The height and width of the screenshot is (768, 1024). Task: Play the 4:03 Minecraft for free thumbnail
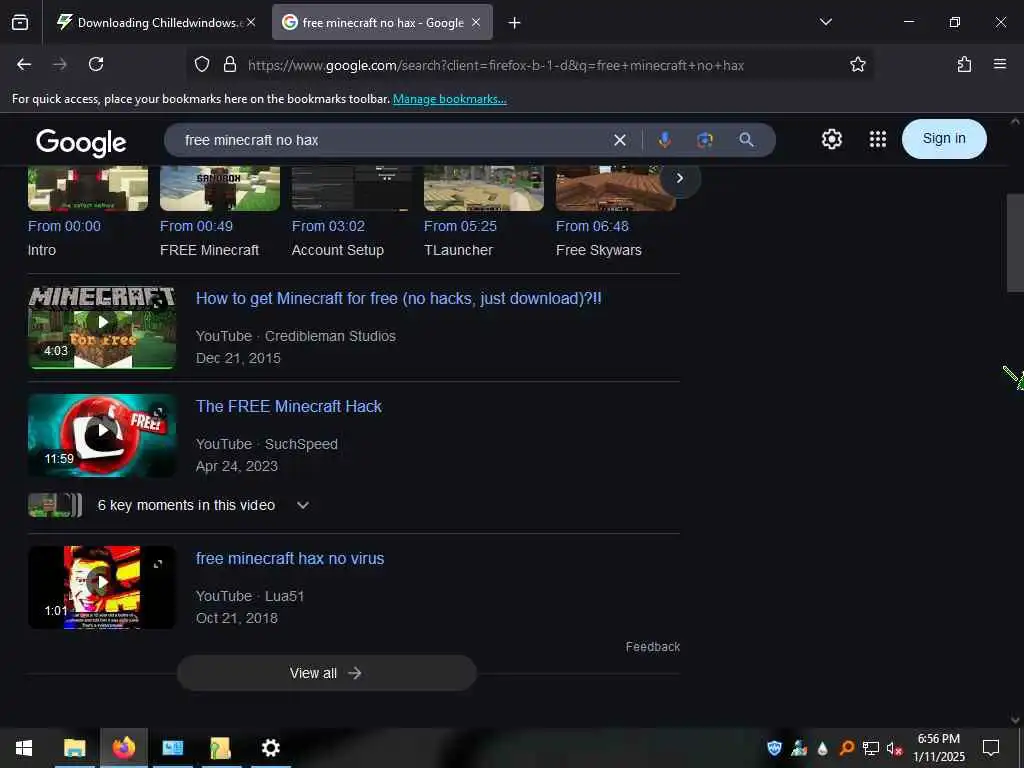click(x=102, y=328)
